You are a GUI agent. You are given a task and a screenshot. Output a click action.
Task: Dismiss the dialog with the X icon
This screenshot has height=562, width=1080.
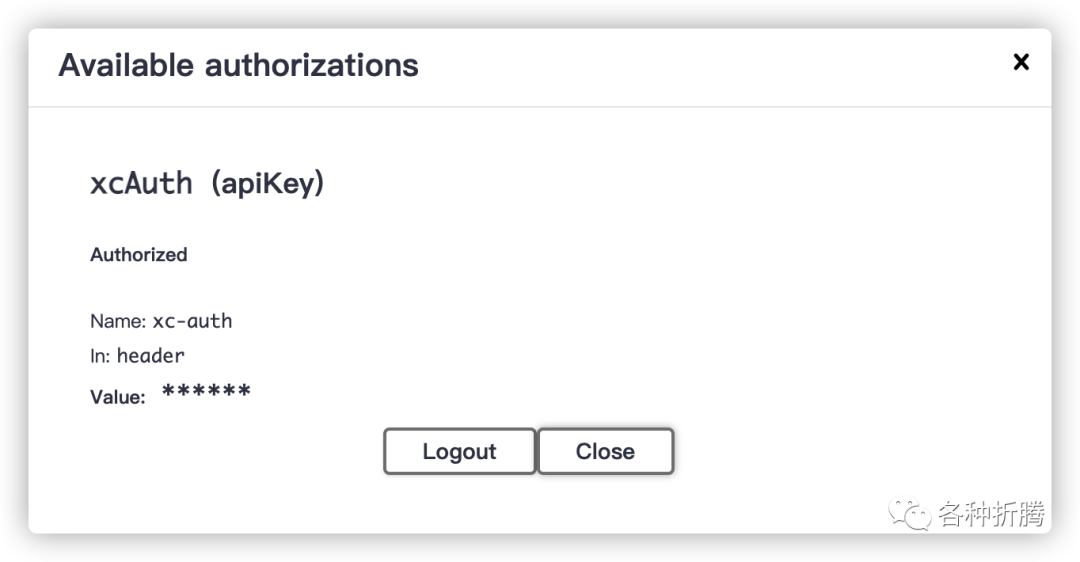coord(1021,62)
